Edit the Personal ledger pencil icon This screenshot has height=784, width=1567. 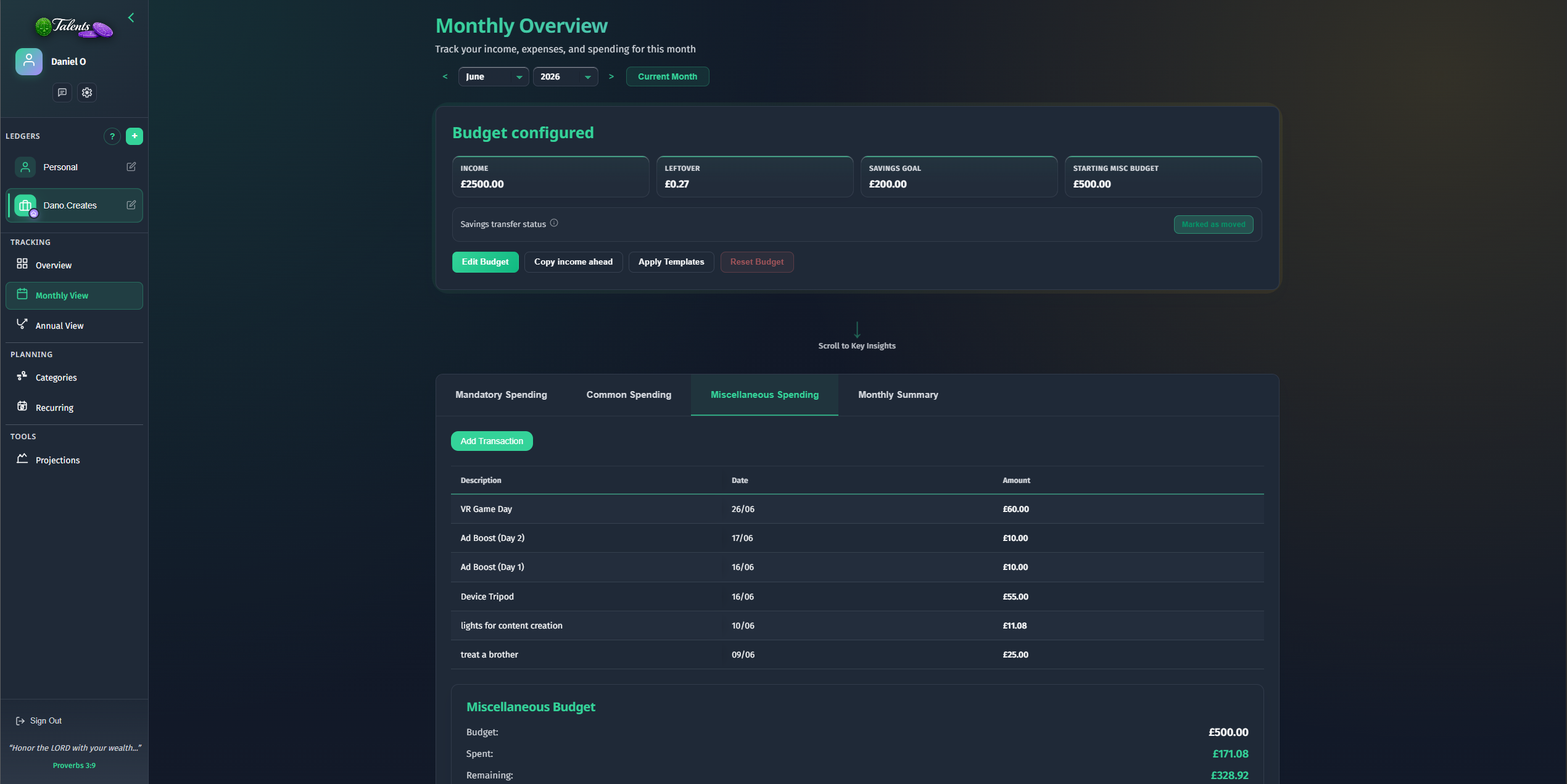pyautogui.click(x=131, y=167)
